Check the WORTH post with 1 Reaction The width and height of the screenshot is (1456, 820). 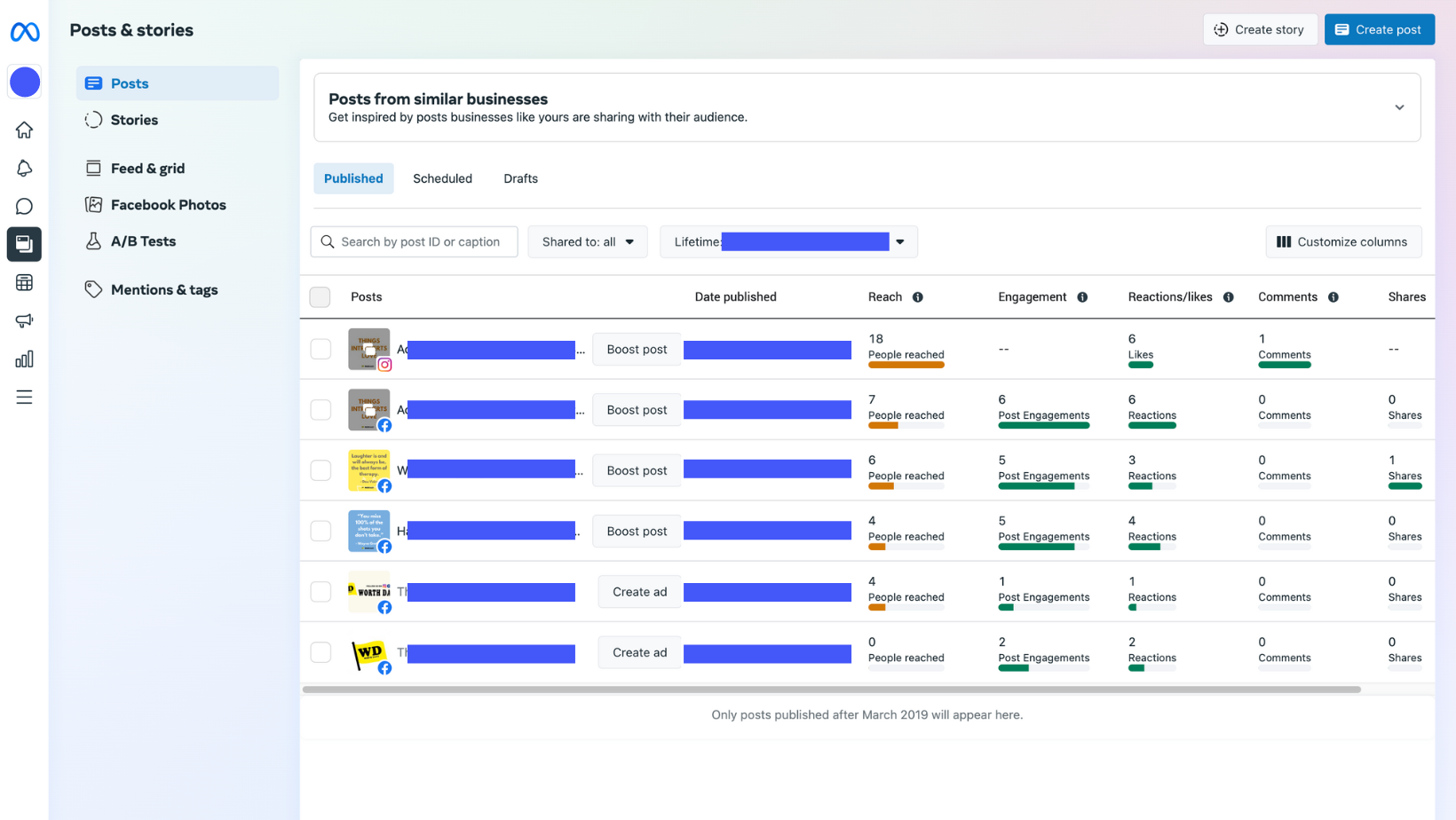(320, 592)
